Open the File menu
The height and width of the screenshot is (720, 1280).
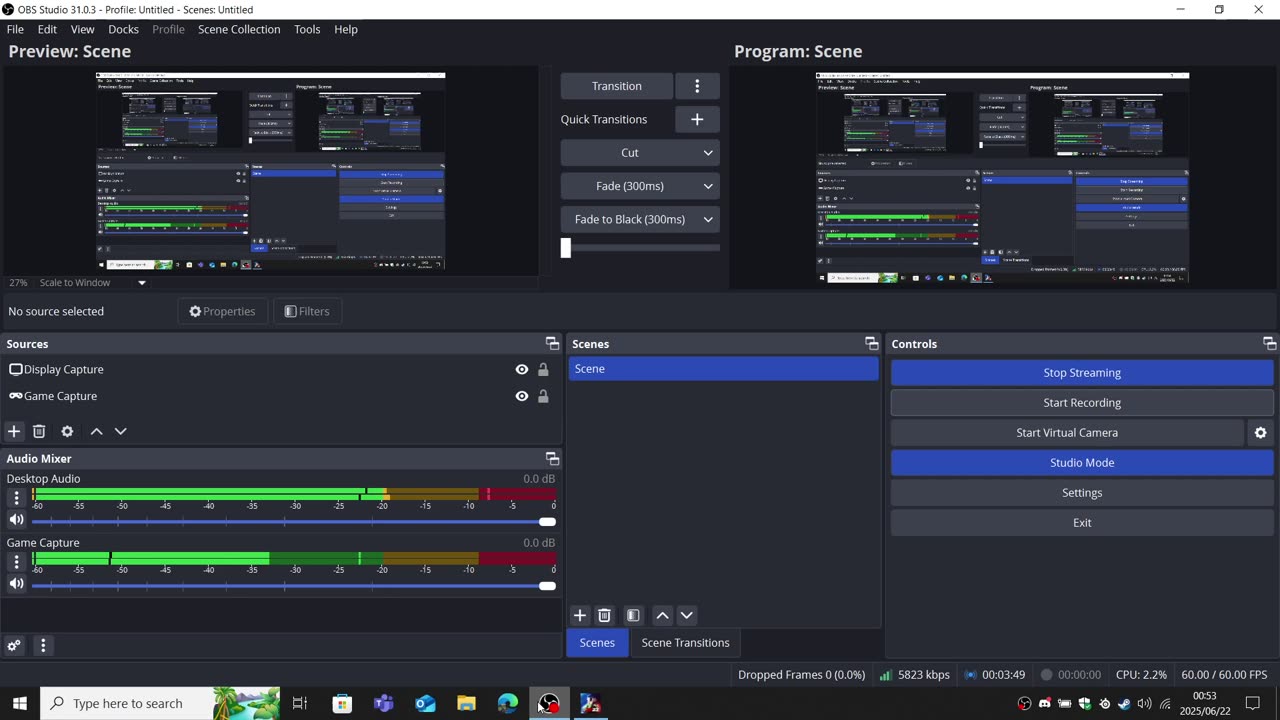15,29
